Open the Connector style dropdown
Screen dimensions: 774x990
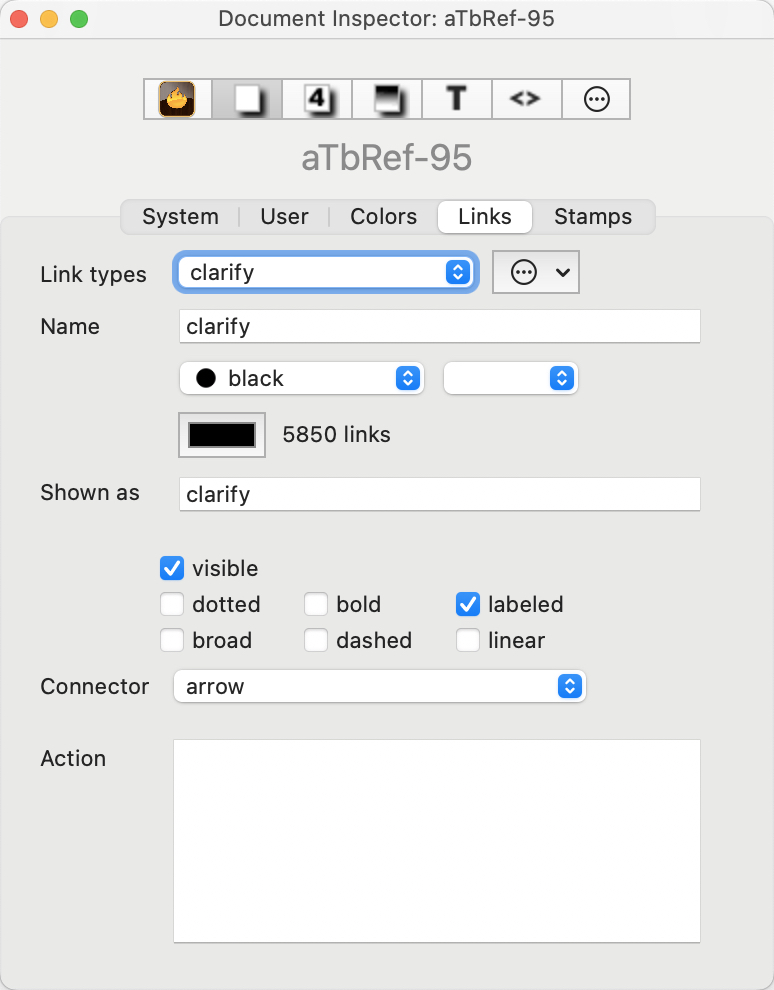pyautogui.click(x=380, y=687)
